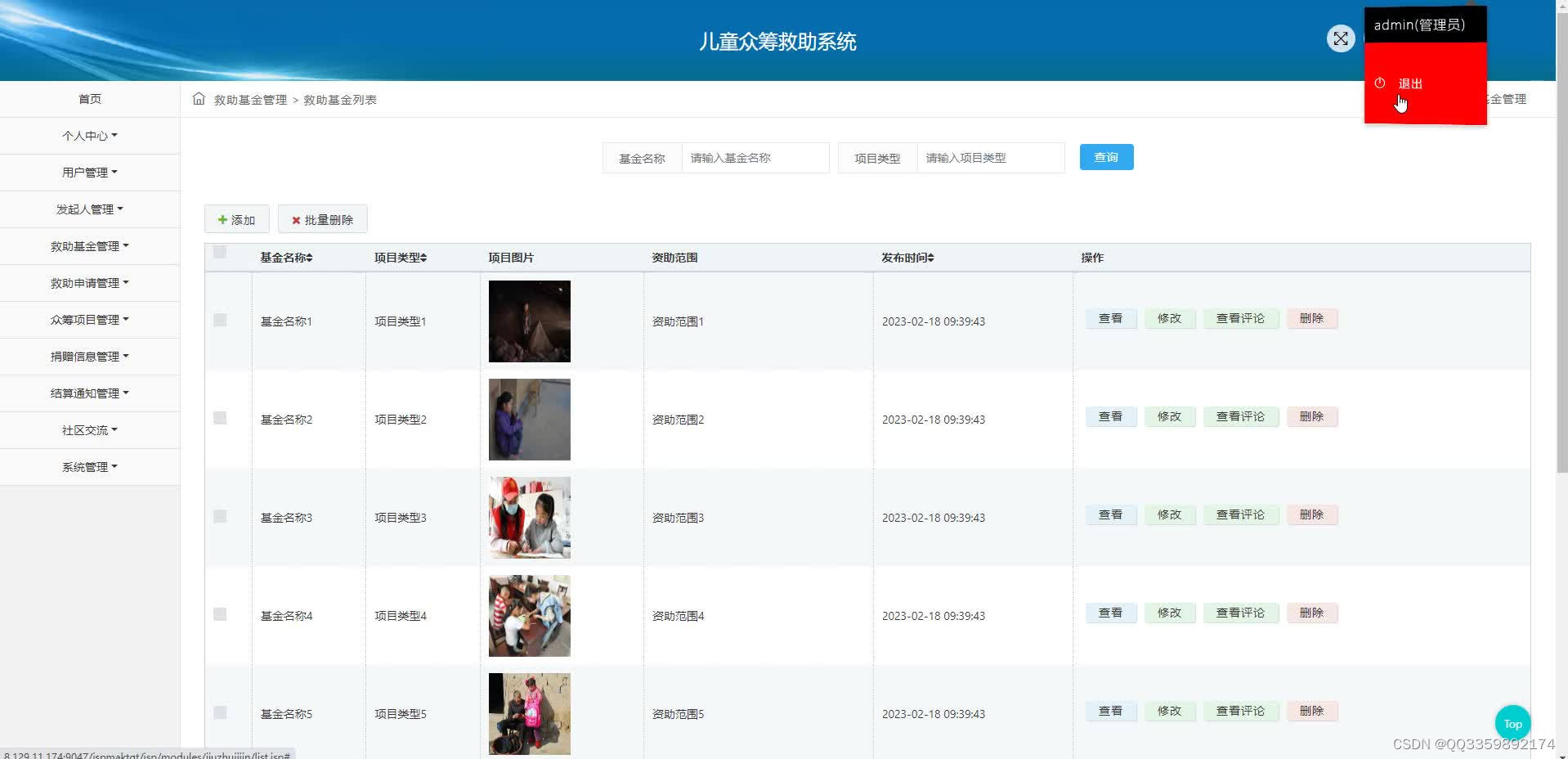The height and width of the screenshot is (759, 1568).
Task: Open the project image thumbnail for 基金名称4
Action: [530, 616]
